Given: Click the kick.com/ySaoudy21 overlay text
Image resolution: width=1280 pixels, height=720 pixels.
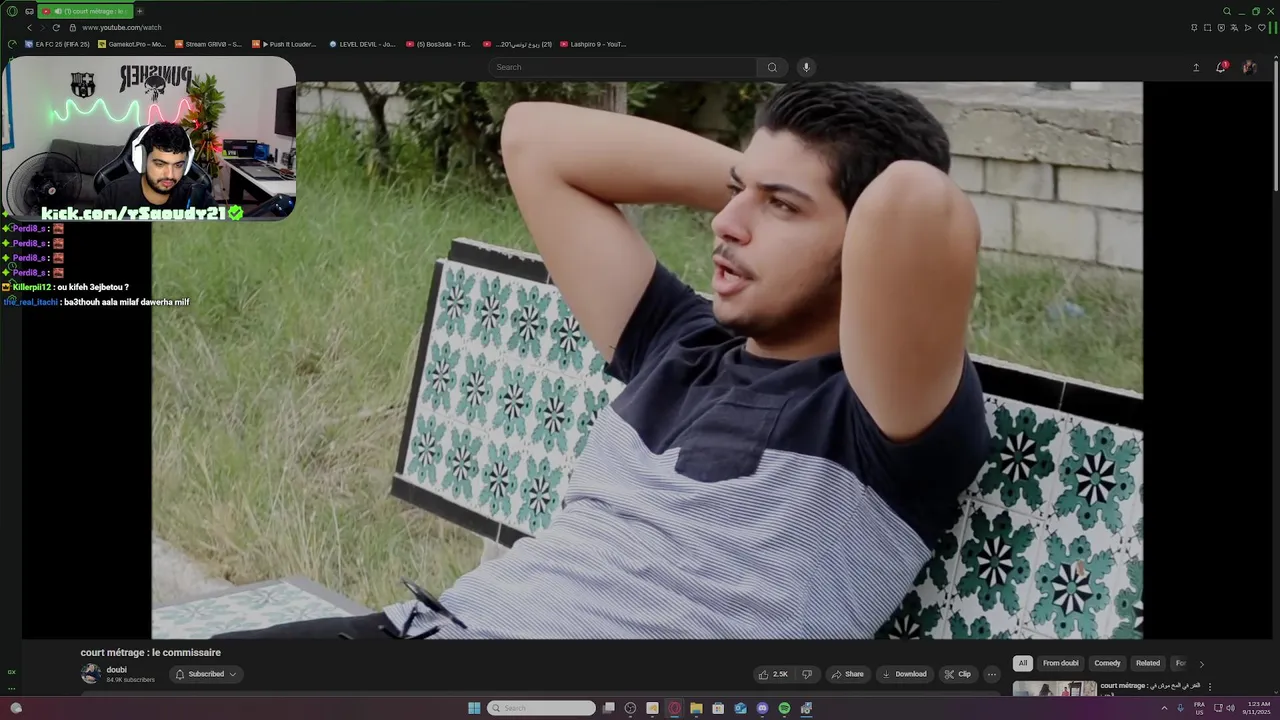Looking at the screenshot, I should (142, 213).
